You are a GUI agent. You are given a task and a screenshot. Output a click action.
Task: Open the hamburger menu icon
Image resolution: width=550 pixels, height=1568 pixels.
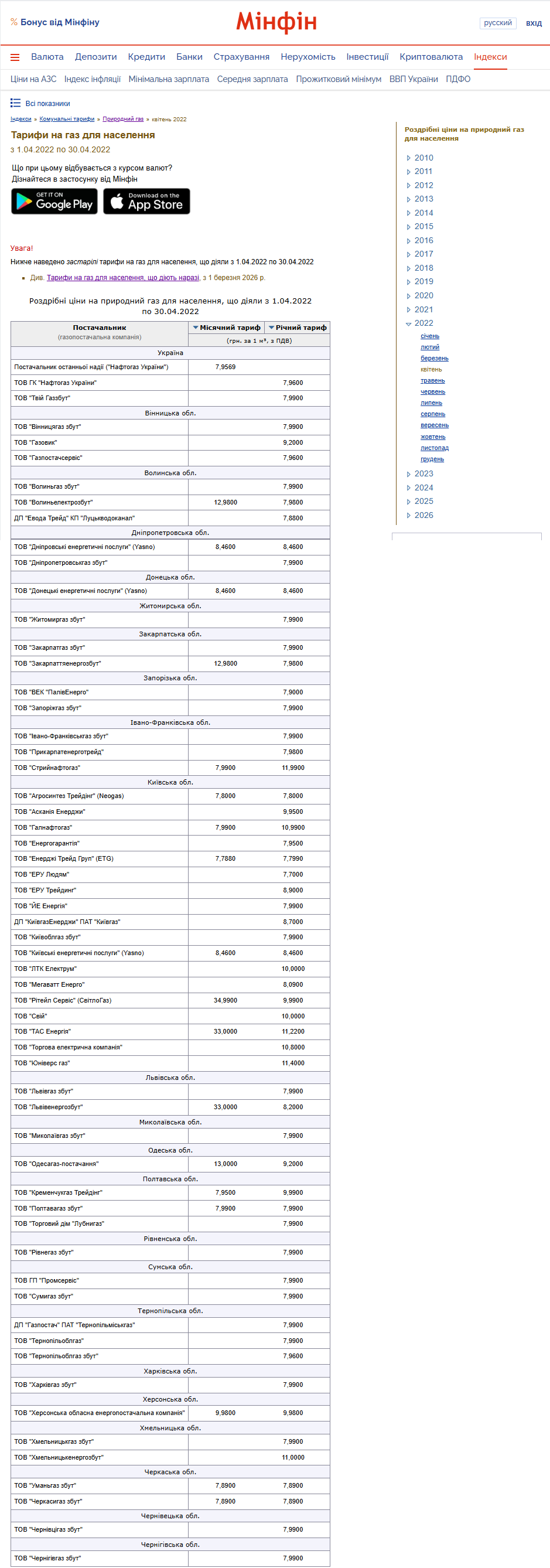(15, 57)
